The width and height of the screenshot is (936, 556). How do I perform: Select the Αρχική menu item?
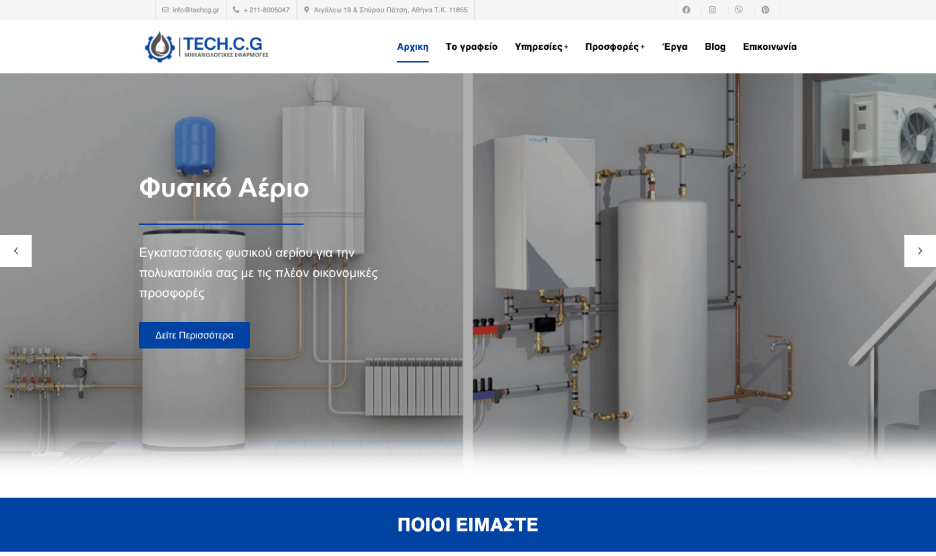pos(412,47)
